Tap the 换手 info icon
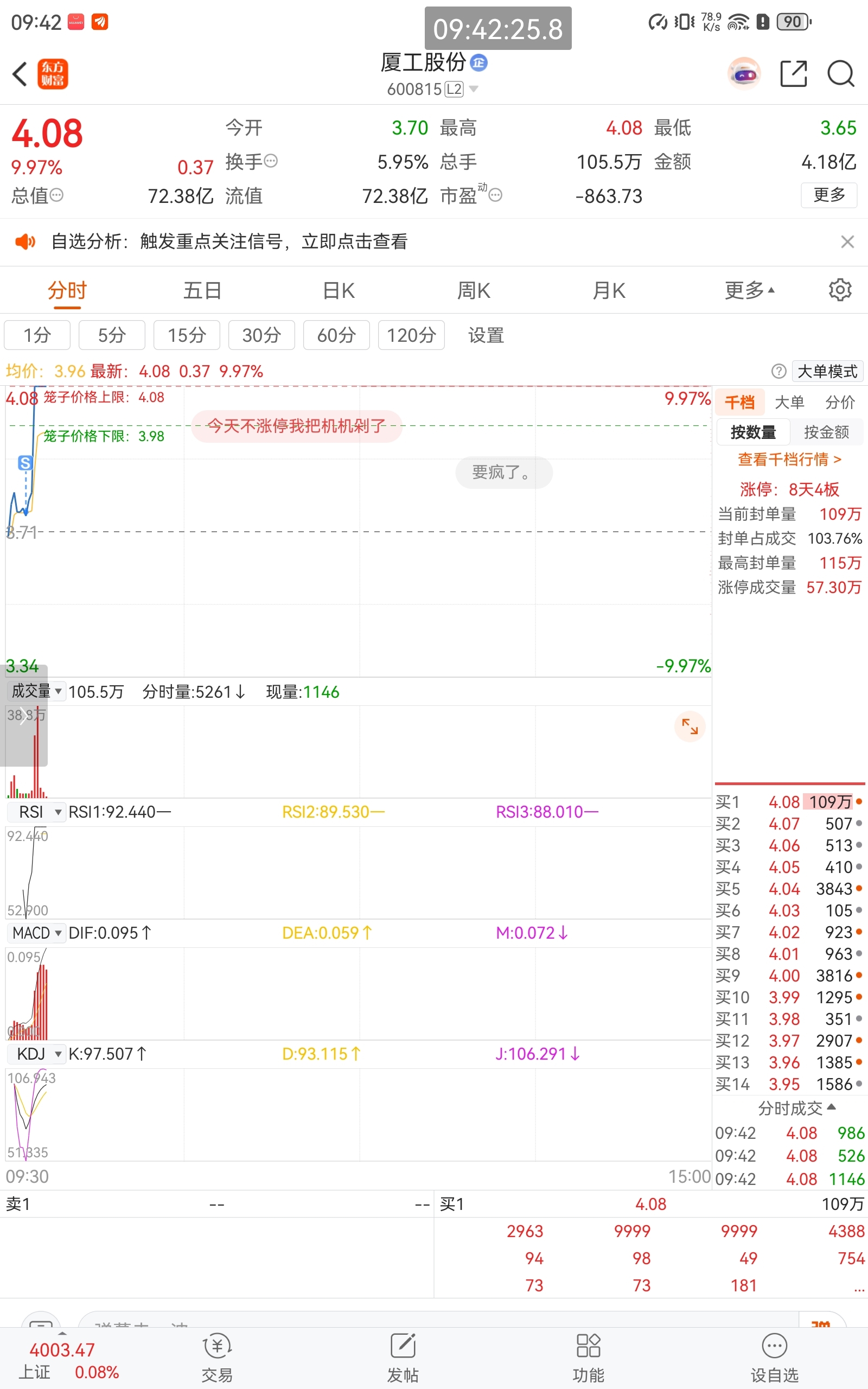868x1389 pixels. pos(271,161)
